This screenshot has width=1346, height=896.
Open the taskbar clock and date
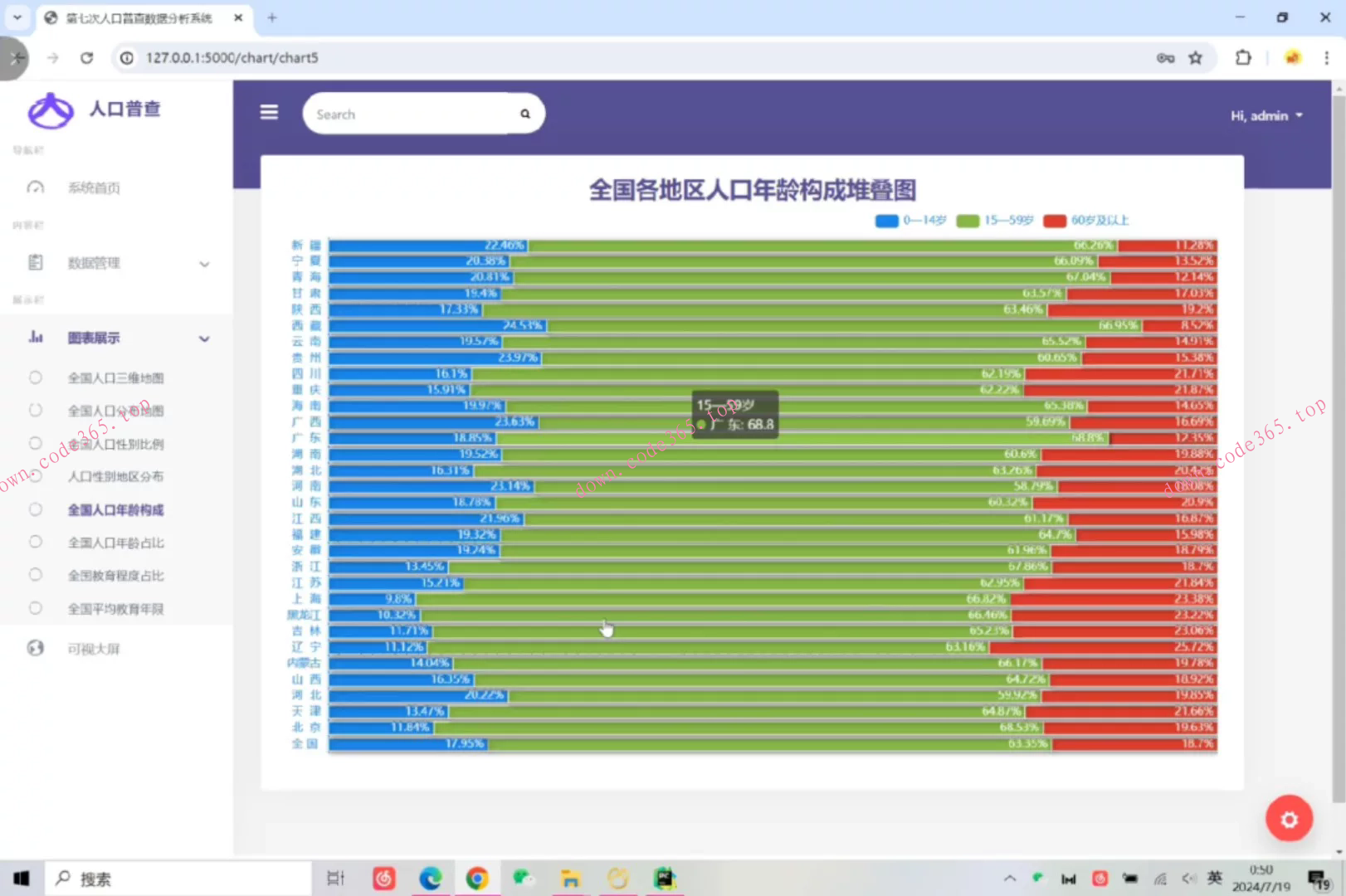[1261, 879]
